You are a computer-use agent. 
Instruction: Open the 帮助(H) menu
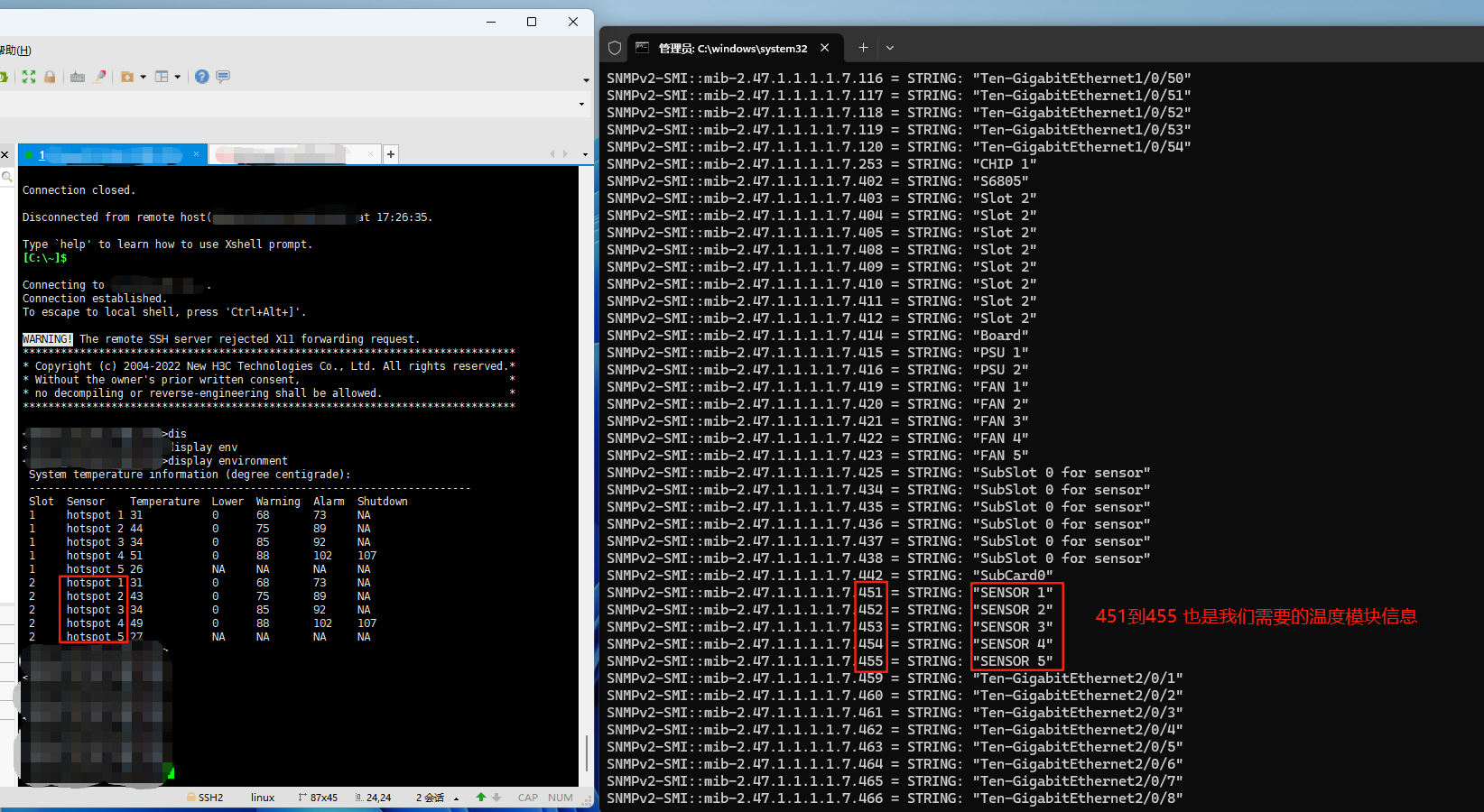click(15, 51)
